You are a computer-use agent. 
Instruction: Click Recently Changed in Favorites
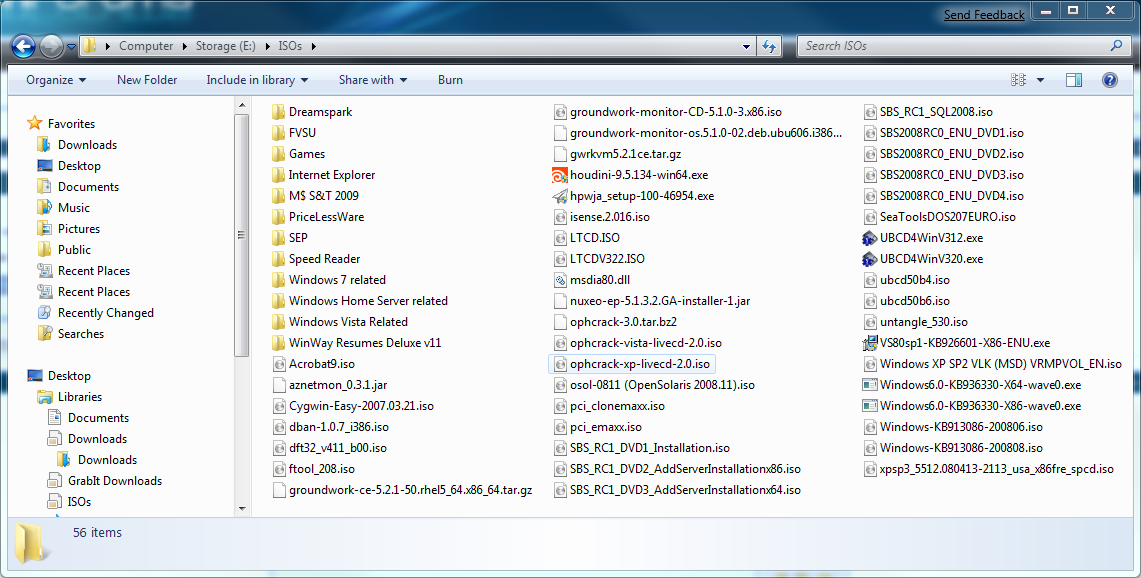pyautogui.click(x=106, y=313)
